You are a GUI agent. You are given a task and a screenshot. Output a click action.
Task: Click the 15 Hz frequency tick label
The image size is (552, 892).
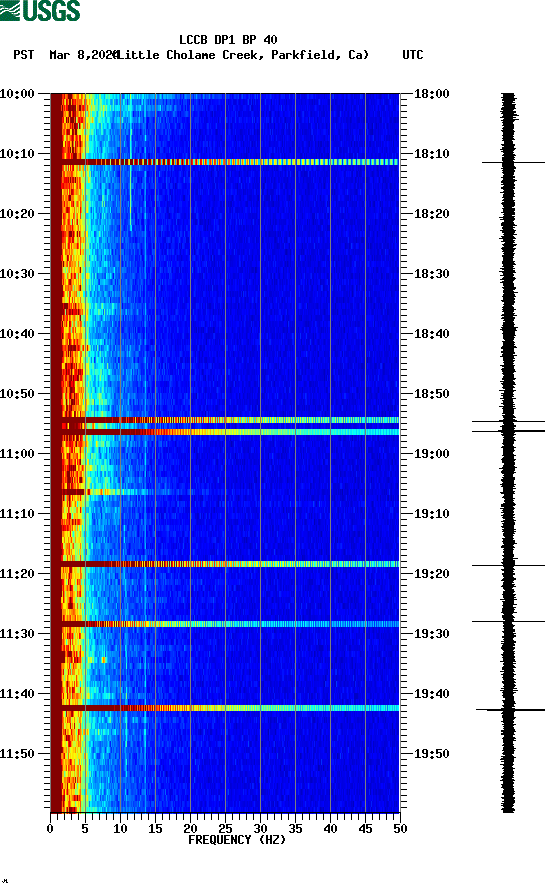(x=155, y=829)
